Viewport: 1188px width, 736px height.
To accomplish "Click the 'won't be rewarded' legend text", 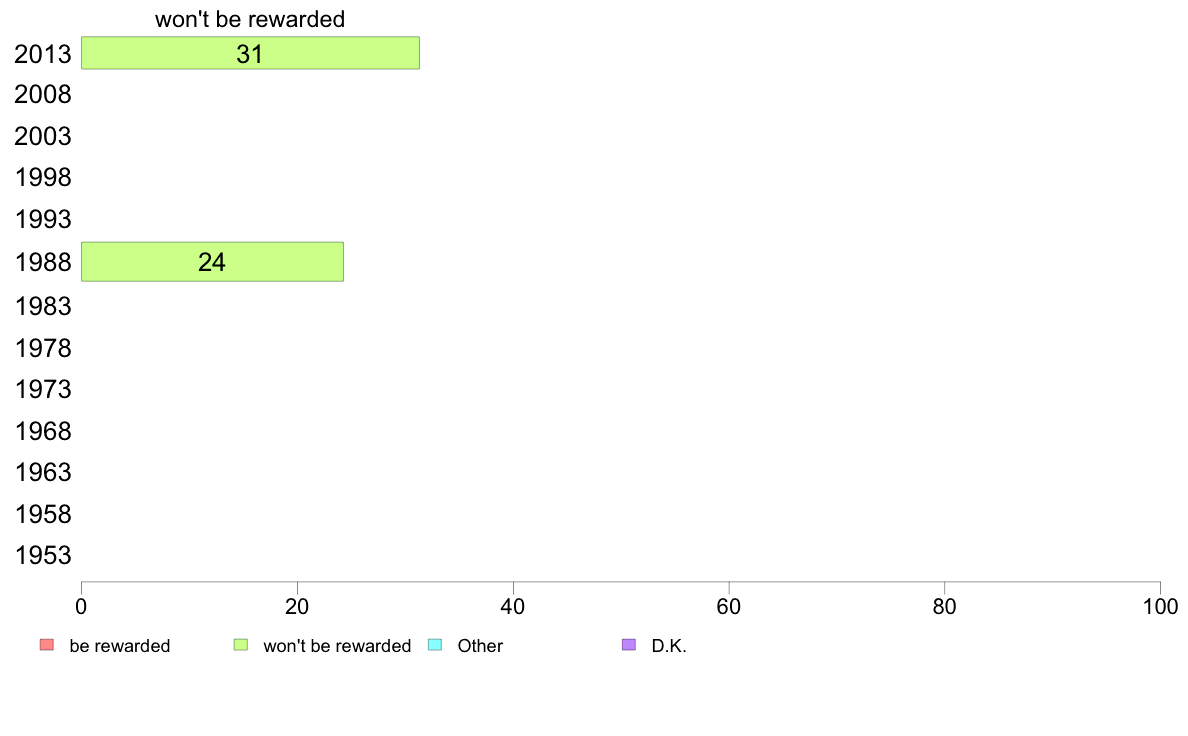I will [x=337, y=646].
